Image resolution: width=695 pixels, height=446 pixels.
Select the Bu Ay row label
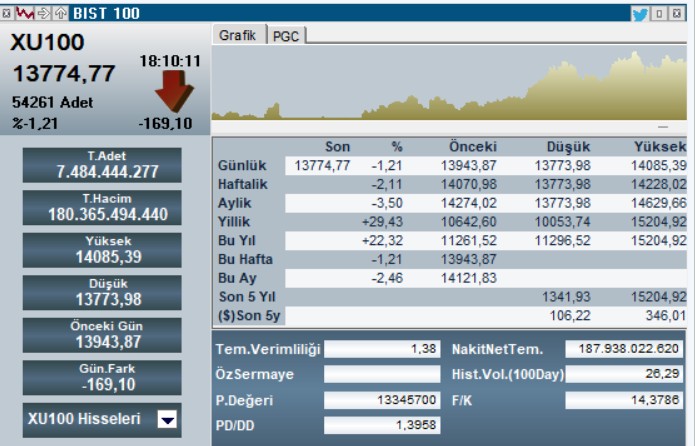pos(237,278)
